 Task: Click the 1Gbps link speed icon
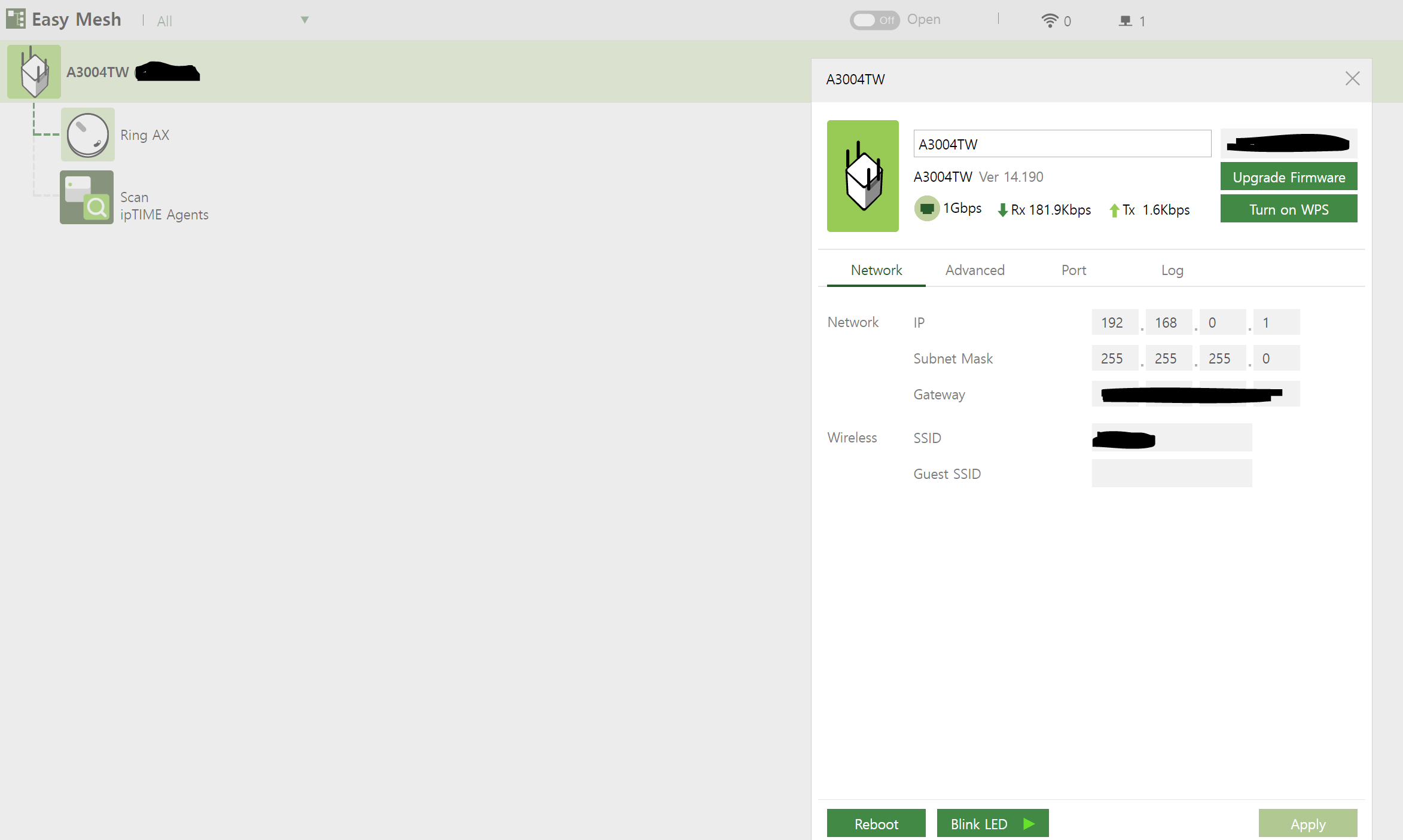point(926,209)
